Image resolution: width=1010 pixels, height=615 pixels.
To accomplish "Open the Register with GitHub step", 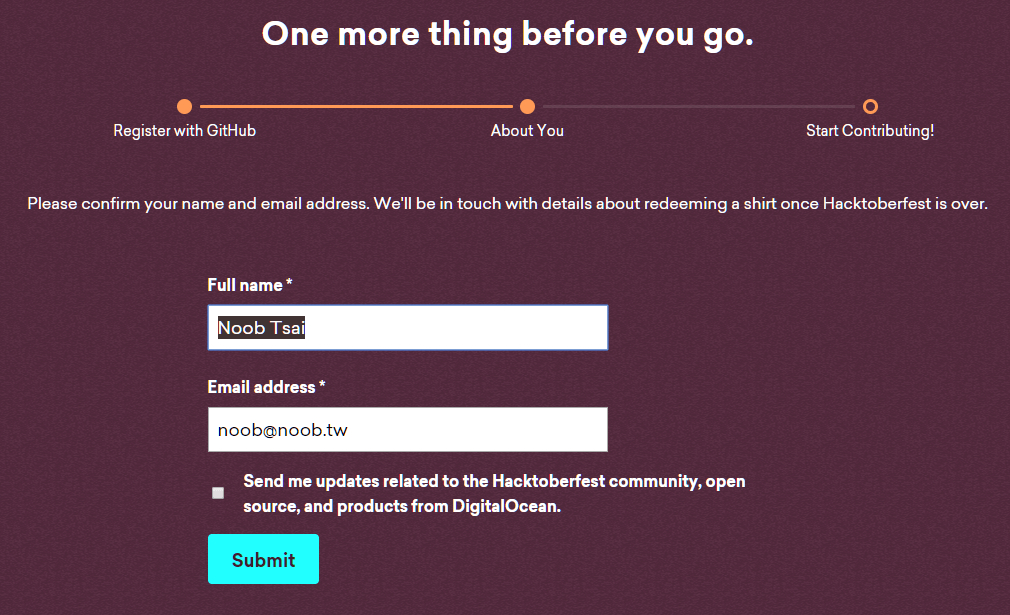I will [184, 130].
